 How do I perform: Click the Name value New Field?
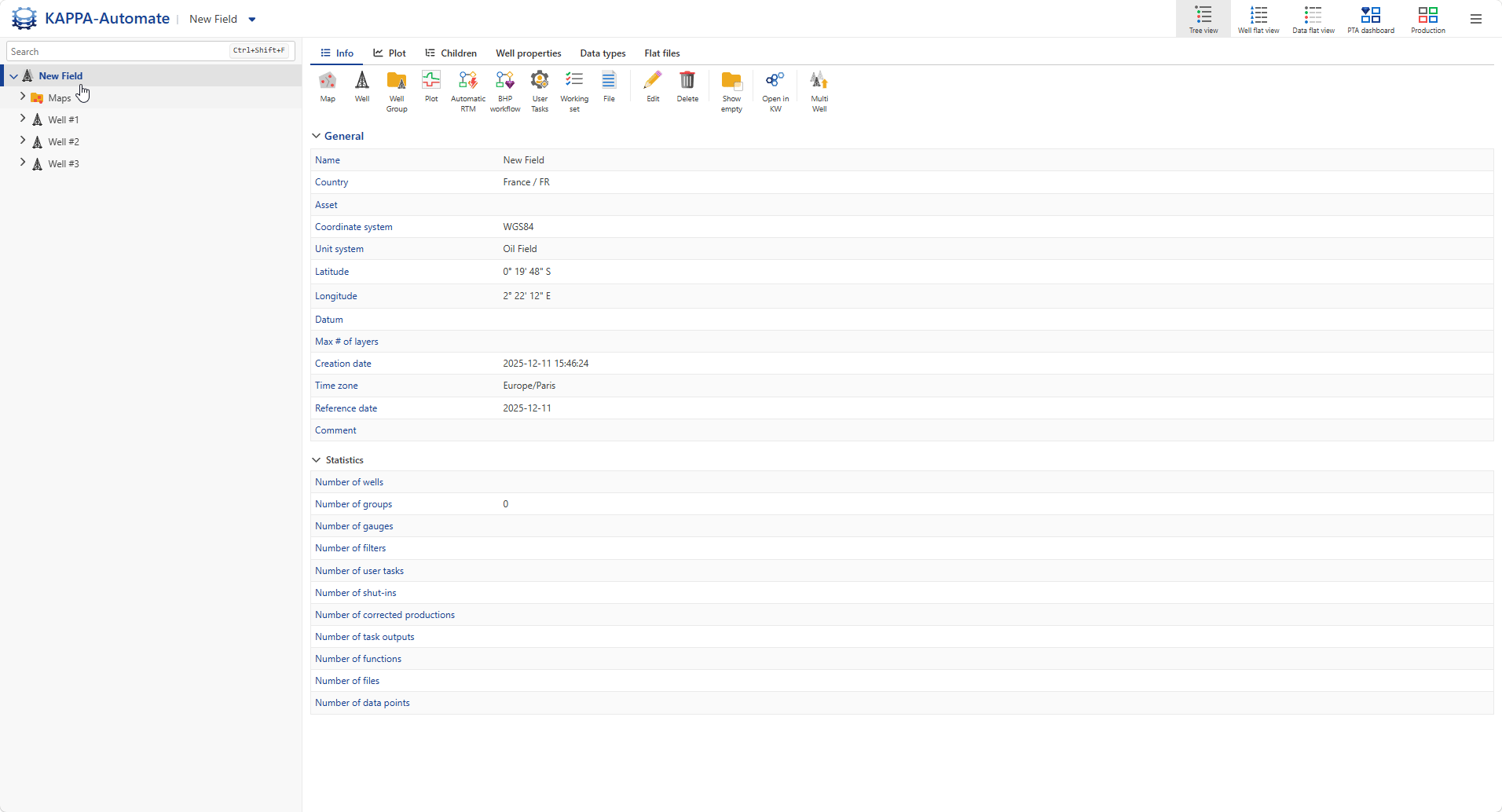(524, 160)
